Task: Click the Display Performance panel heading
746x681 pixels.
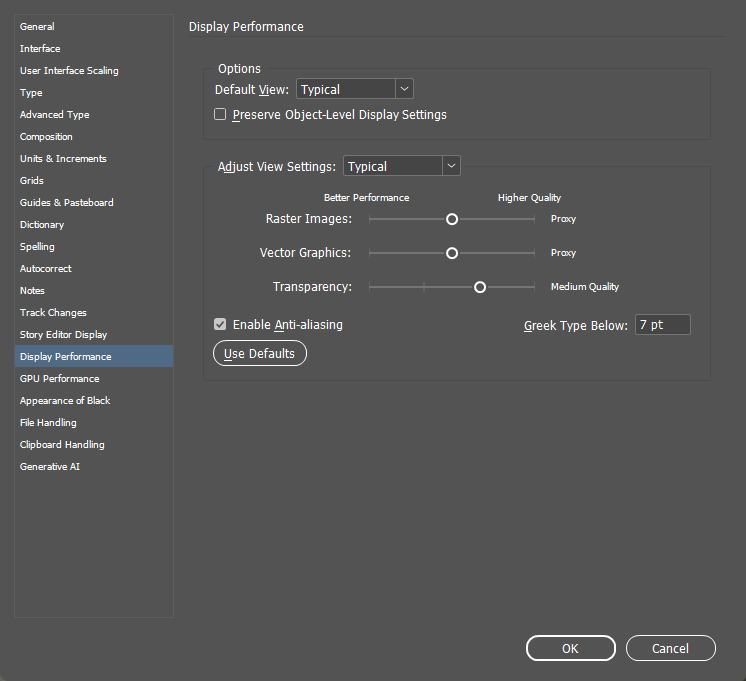Action: point(246,27)
